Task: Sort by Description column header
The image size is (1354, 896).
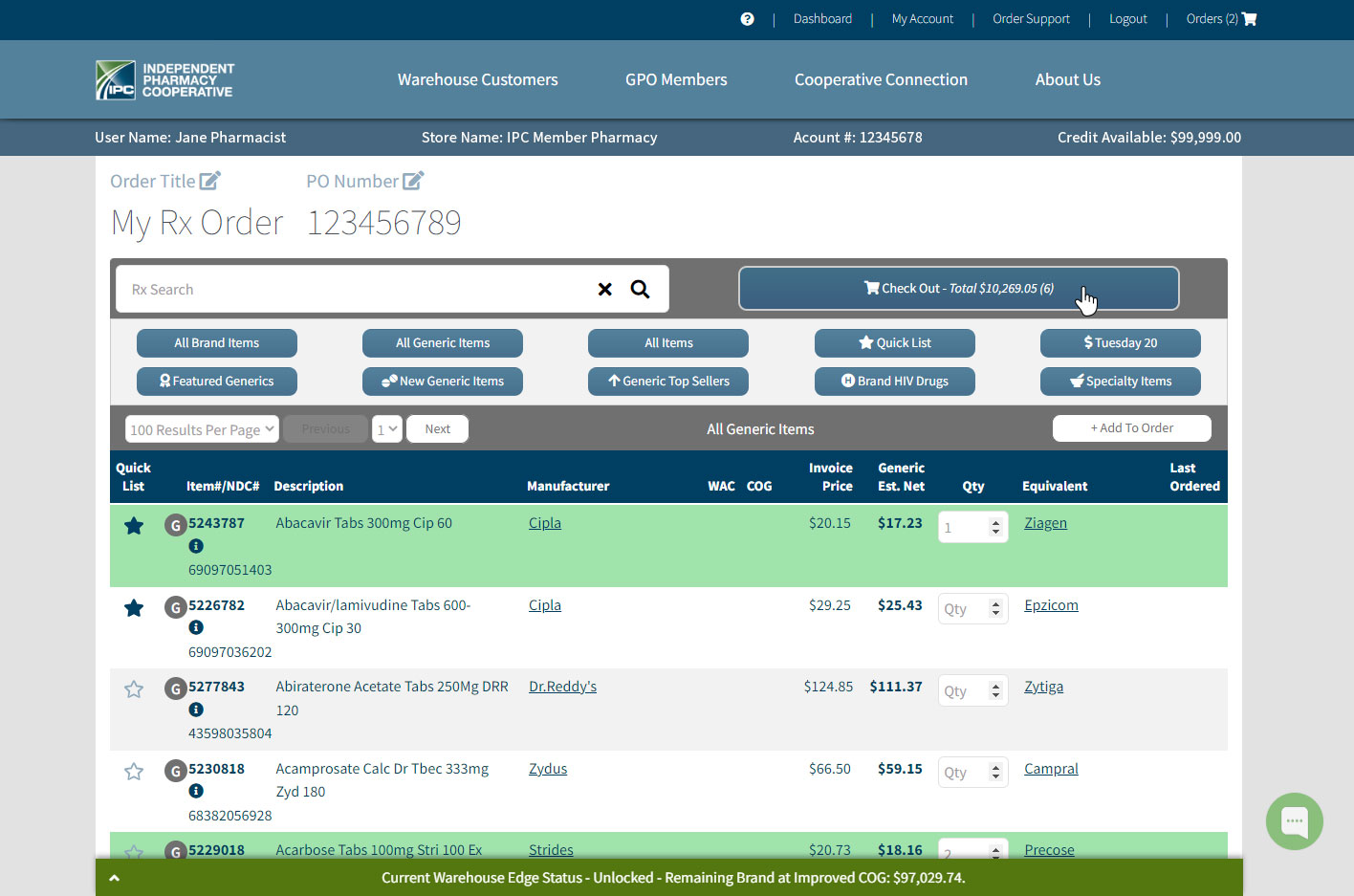Action: [308, 486]
